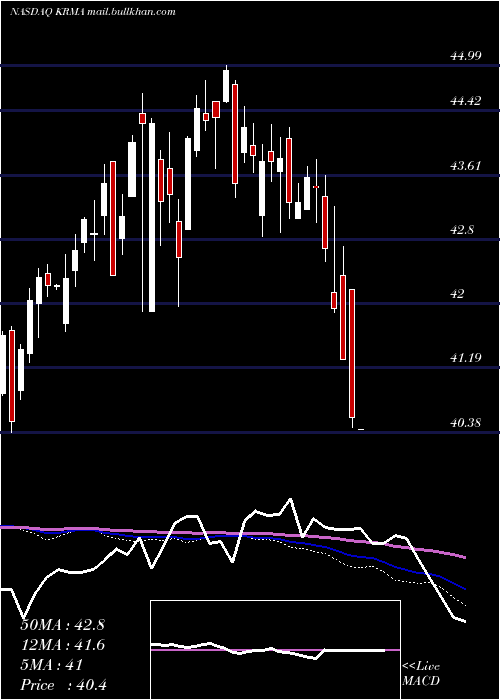
Task: Click the 42 price axis label
Action: click(x=458, y=294)
